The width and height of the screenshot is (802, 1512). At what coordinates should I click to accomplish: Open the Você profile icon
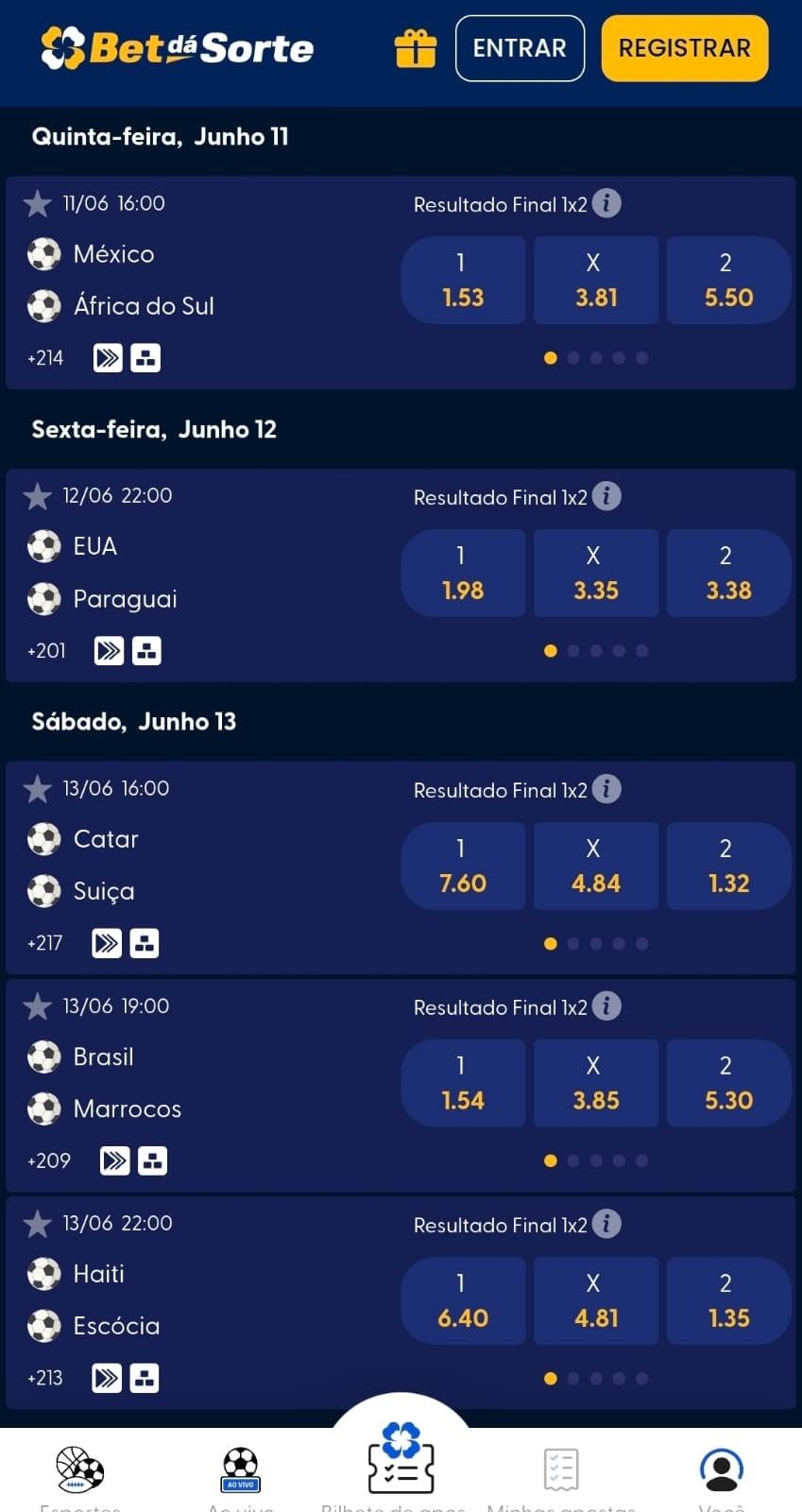[x=722, y=1468]
